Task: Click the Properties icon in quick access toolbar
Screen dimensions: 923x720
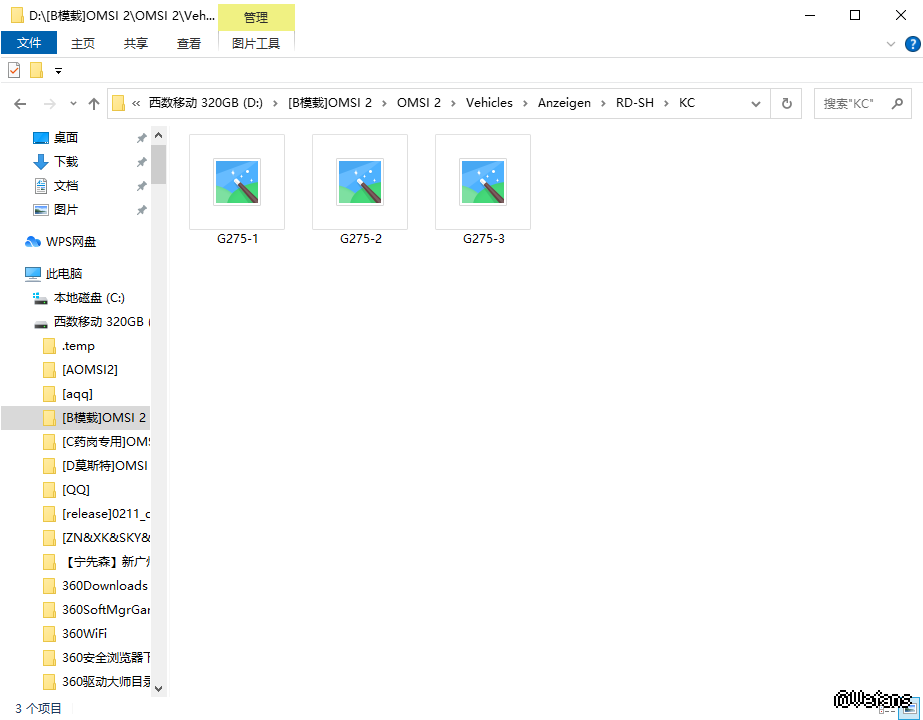Action: click(14, 70)
